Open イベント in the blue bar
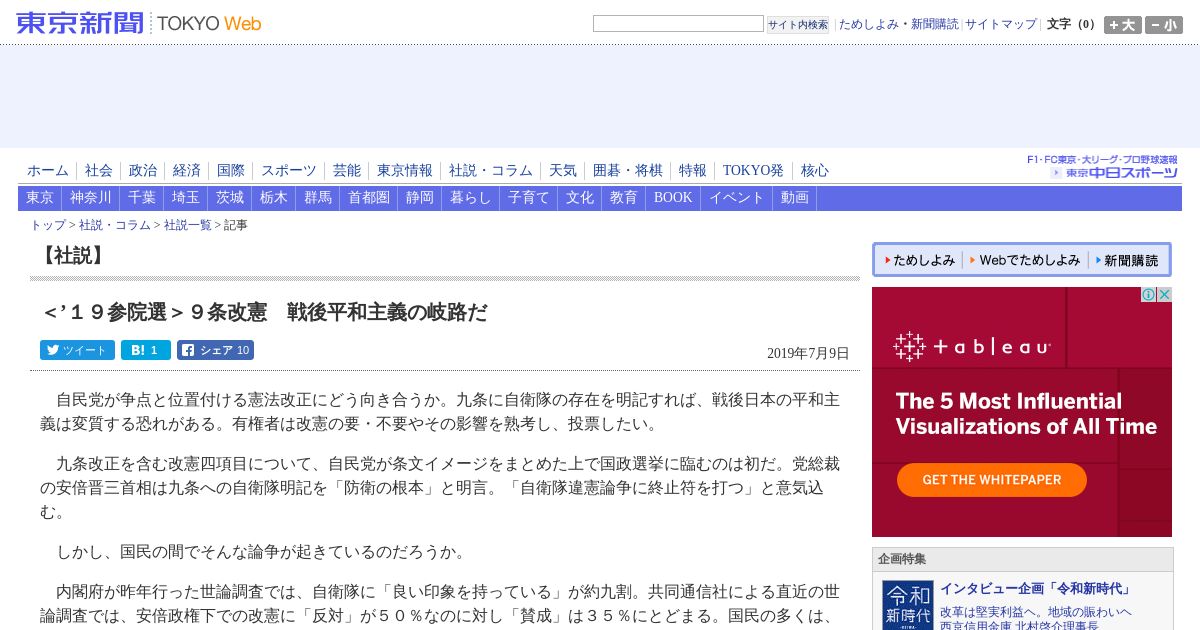This screenshot has height=630, width=1200. click(737, 198)
